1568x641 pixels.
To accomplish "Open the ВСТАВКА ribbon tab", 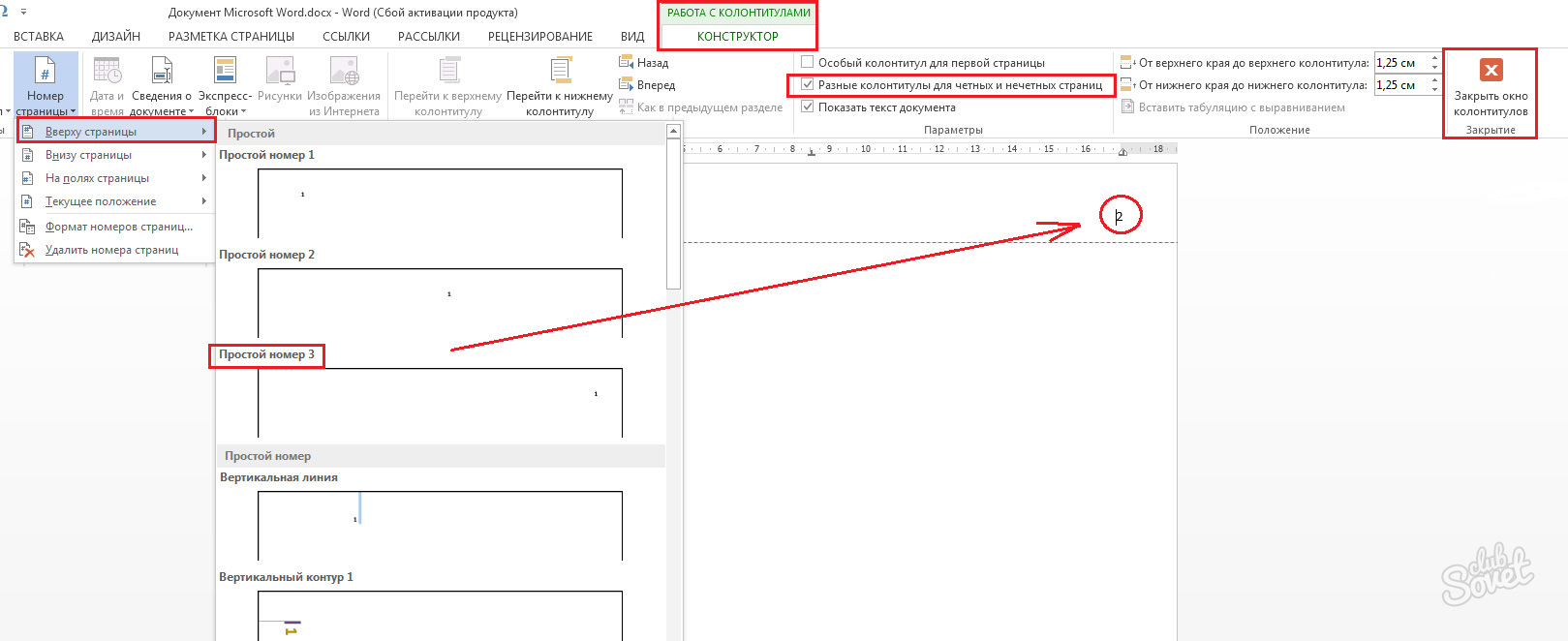I will tap(39, 36).
